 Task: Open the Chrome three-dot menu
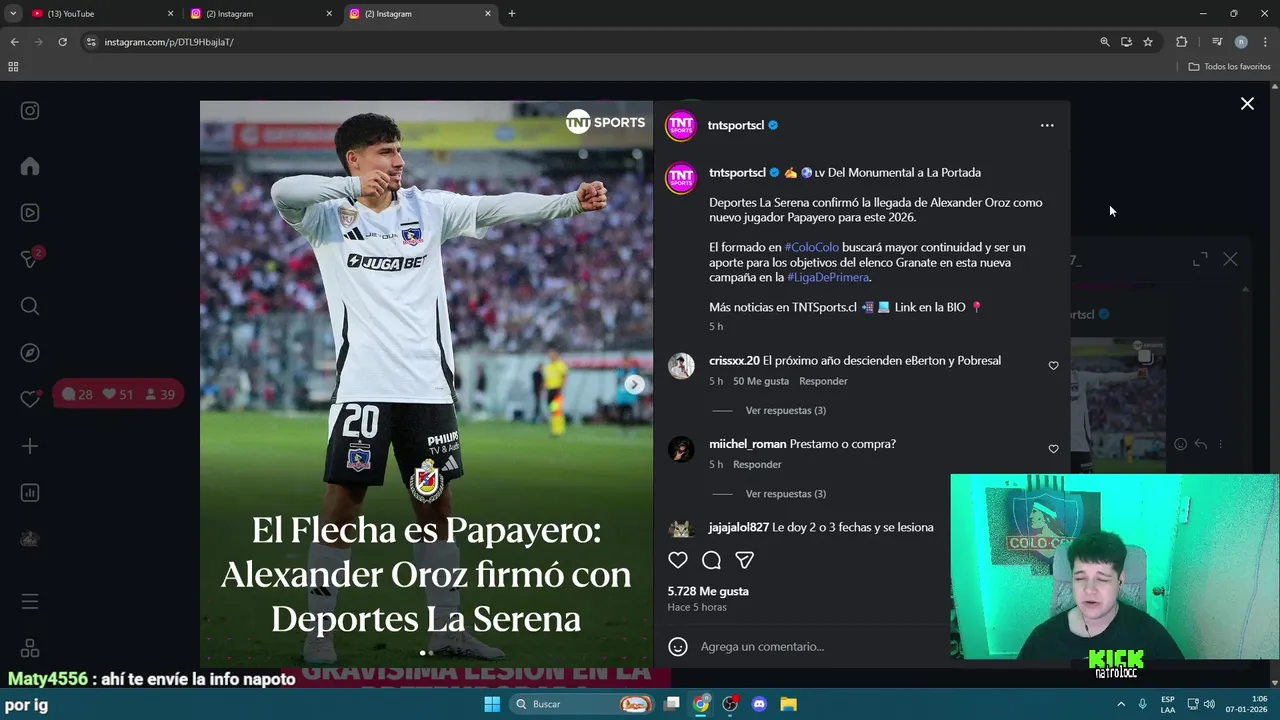point(1265,42)
